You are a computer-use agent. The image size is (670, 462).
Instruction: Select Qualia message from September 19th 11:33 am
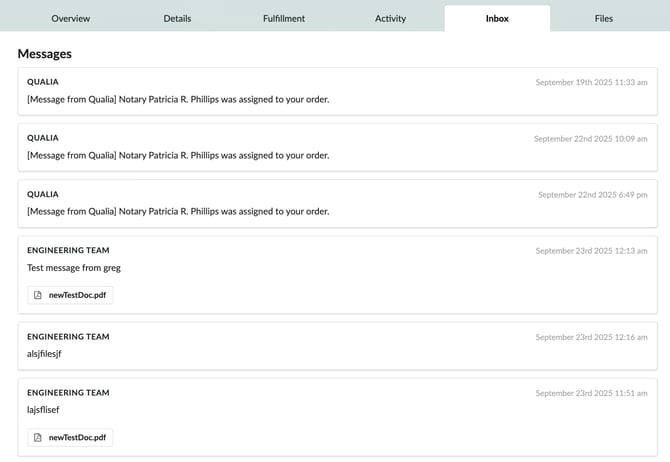pos(177,99)
